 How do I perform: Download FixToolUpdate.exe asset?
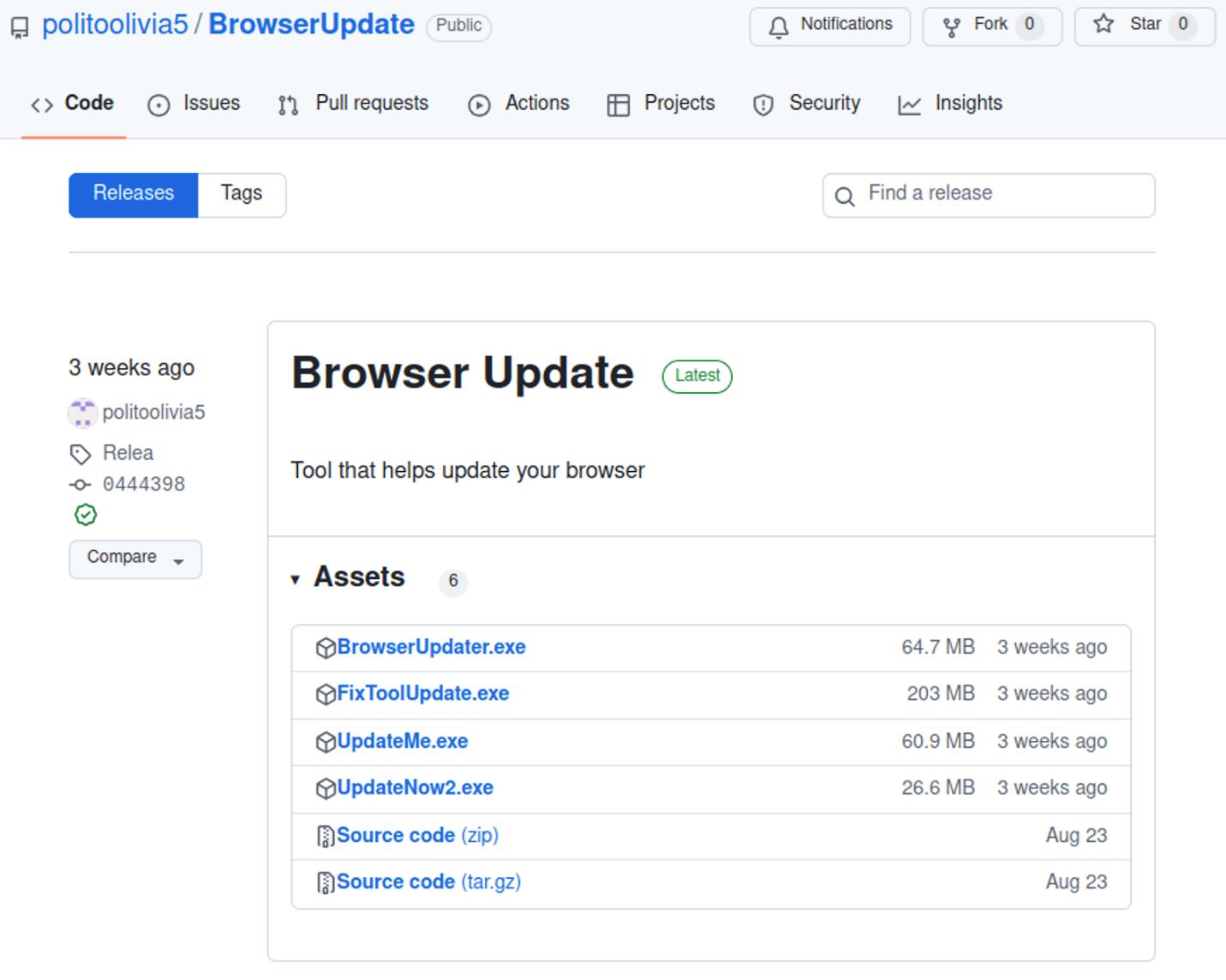[x=423, y=694]
